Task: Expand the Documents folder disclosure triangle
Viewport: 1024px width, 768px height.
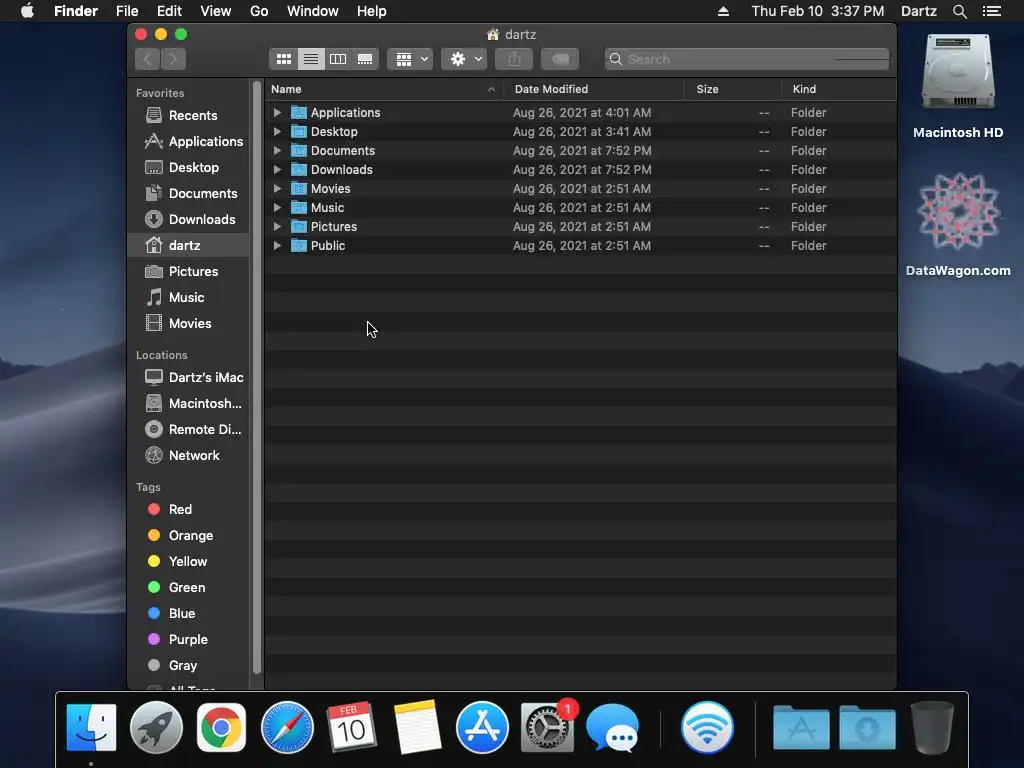Action: 277,150
